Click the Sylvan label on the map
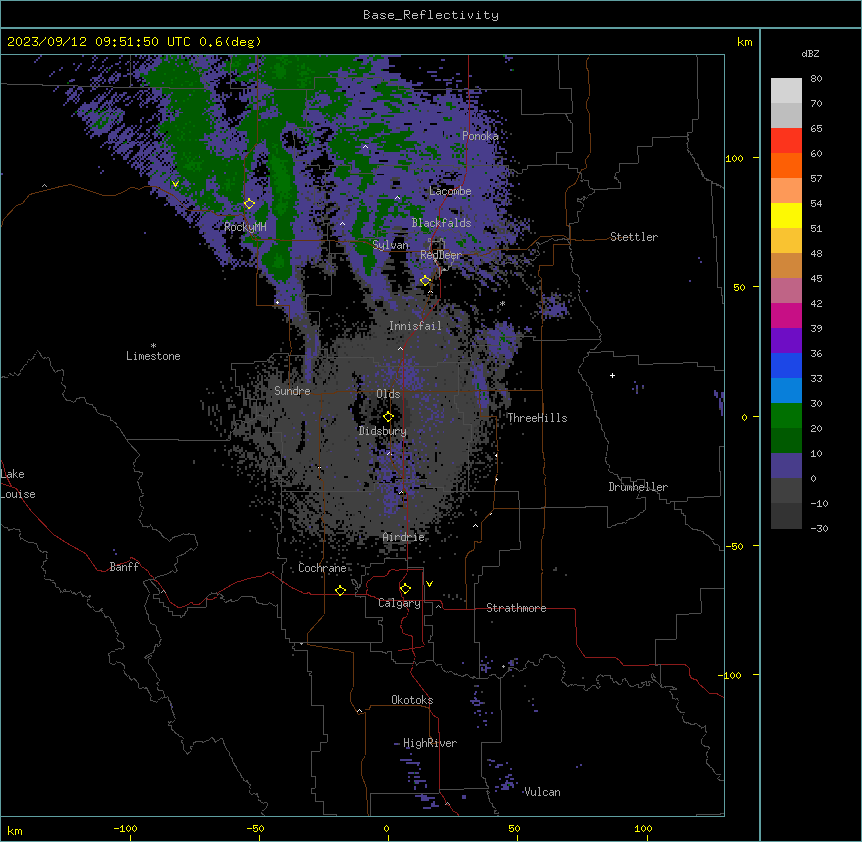 click(390, 245)
